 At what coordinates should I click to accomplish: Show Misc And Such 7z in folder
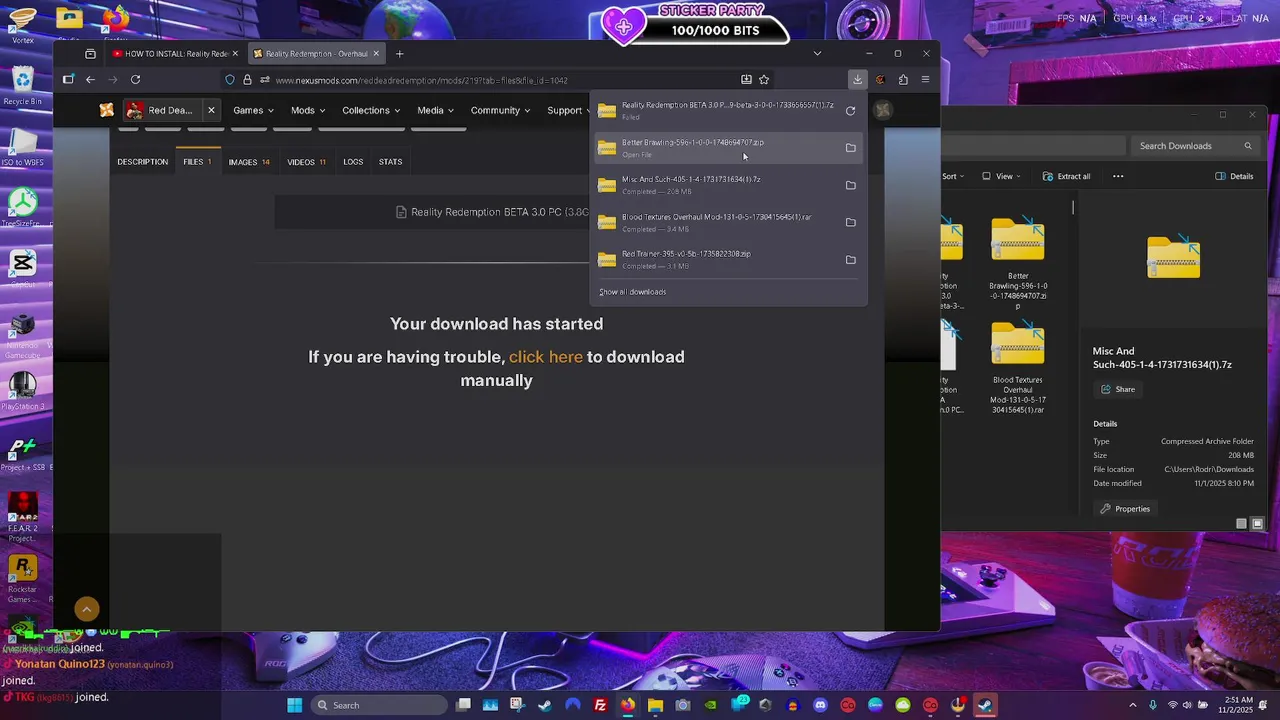850,185
